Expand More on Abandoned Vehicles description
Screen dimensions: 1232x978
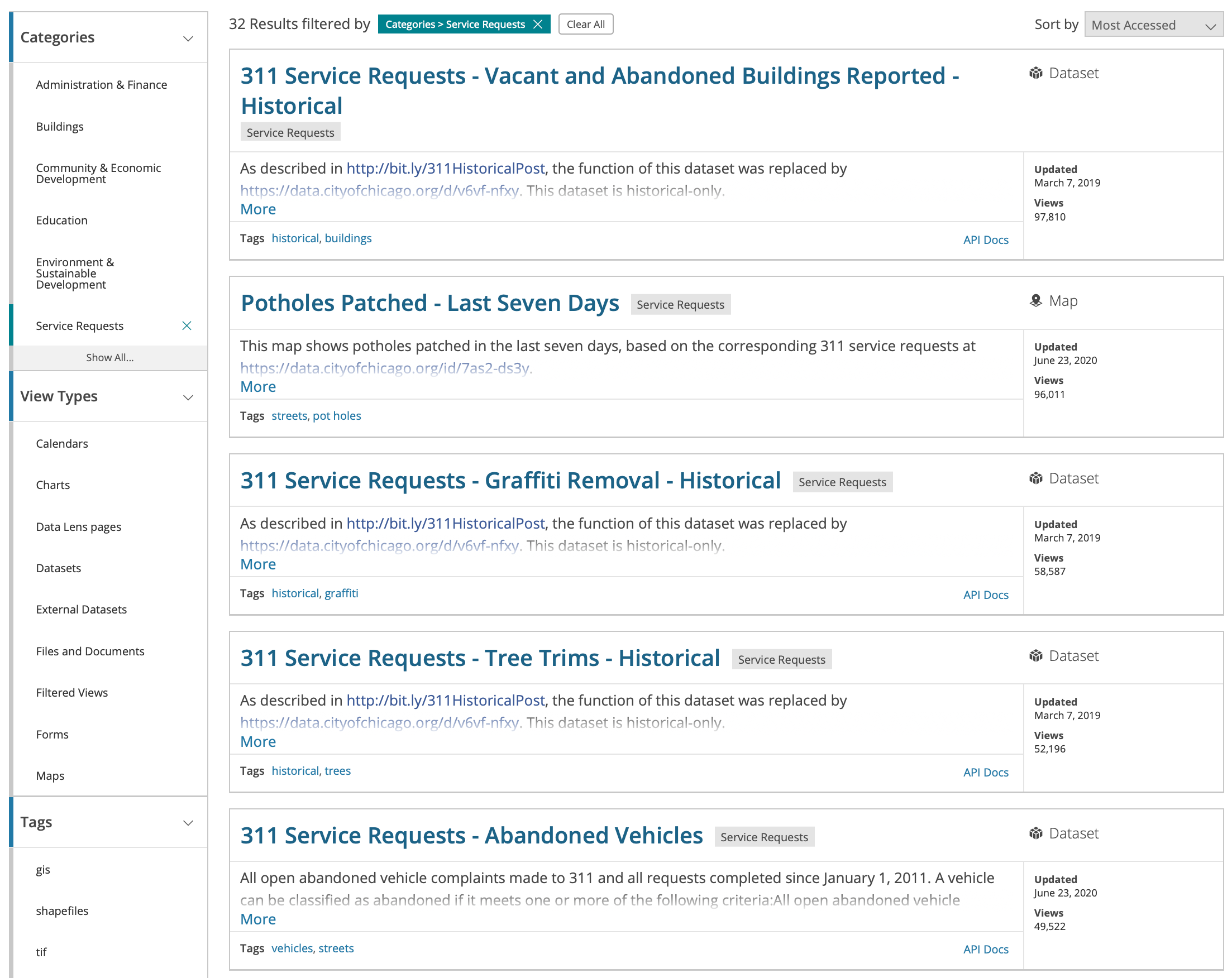pyautogui.click(x=257, y=919)
